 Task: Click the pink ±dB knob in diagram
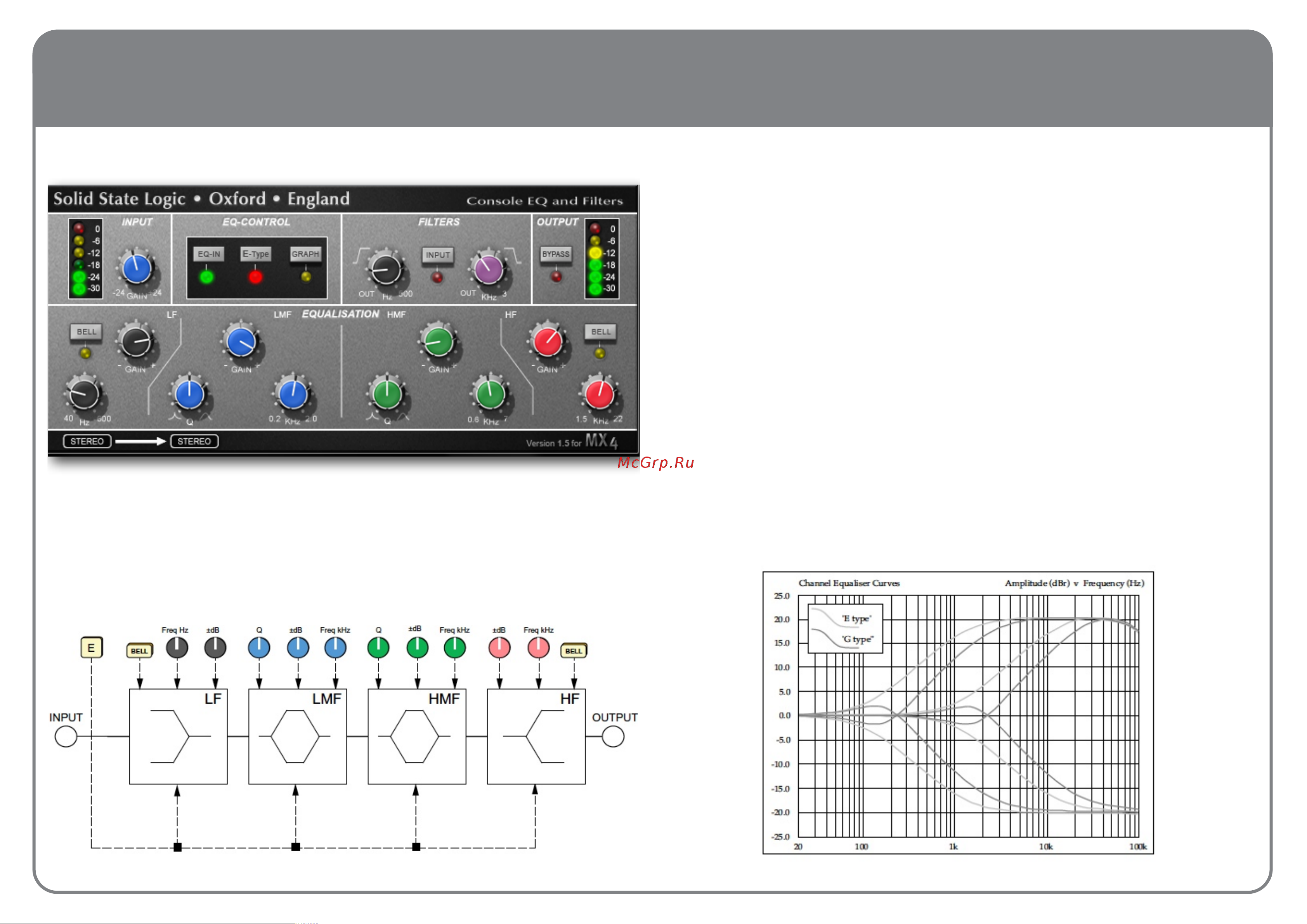click(499, 647)
